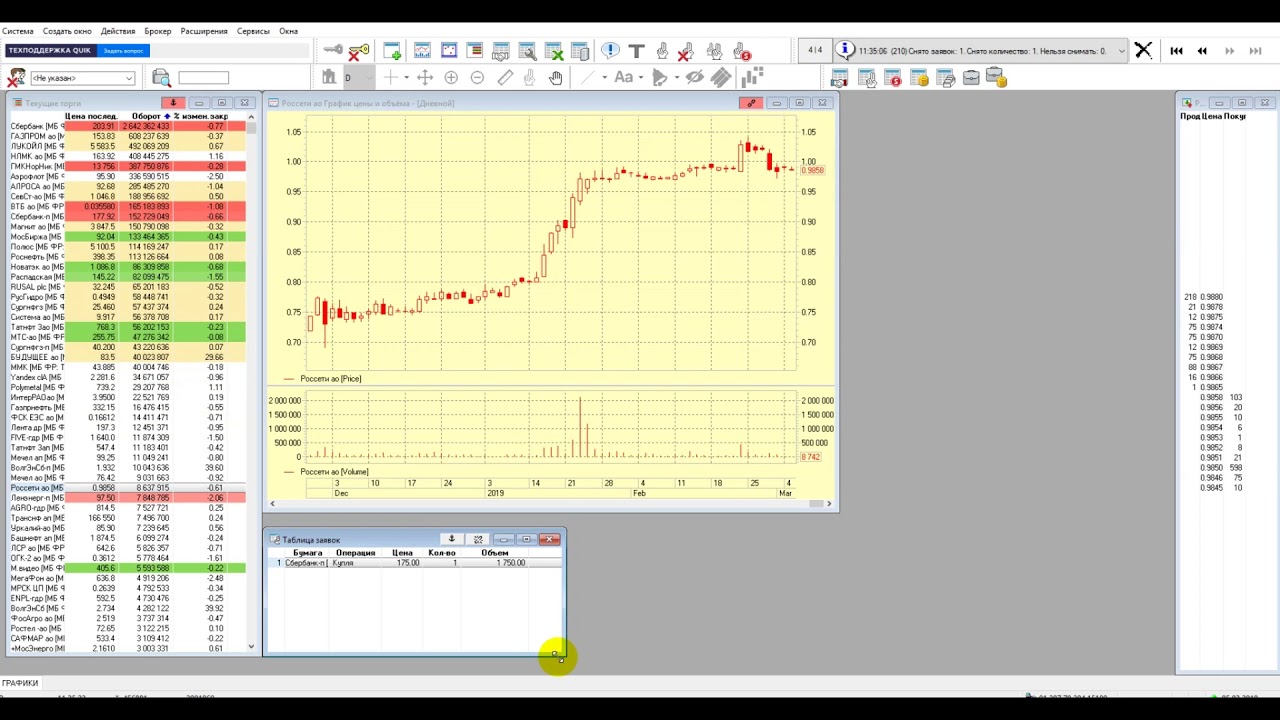Click the bar chart icon in drawing toolbar
The width and height of the screenshot is (1280, 720).
[x=753, y=77]
